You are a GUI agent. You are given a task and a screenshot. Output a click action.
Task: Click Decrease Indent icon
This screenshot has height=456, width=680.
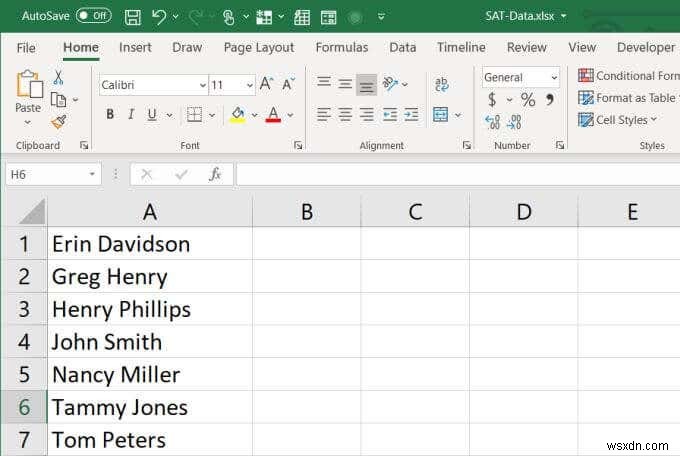click(x=389, y=115)
